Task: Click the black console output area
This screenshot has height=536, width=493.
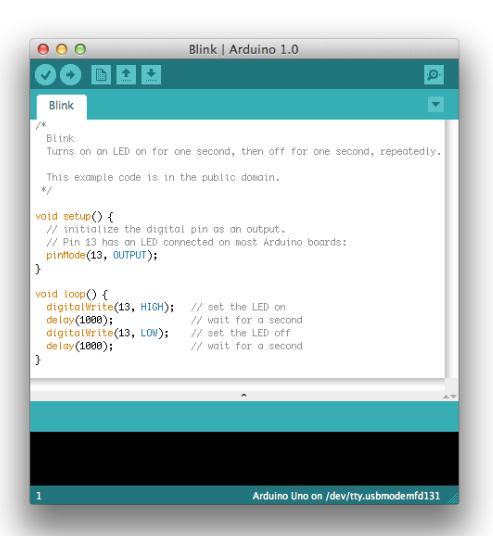Action: [244, 458]
